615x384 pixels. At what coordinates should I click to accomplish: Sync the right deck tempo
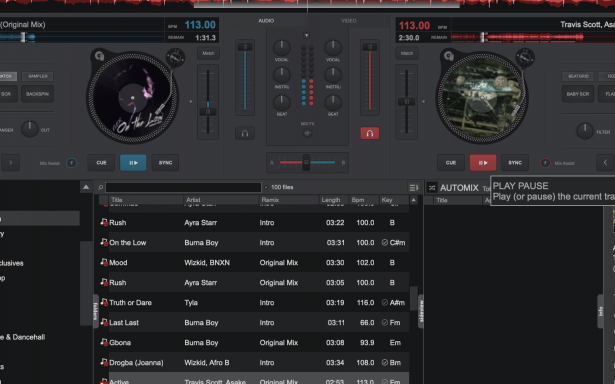515,163
